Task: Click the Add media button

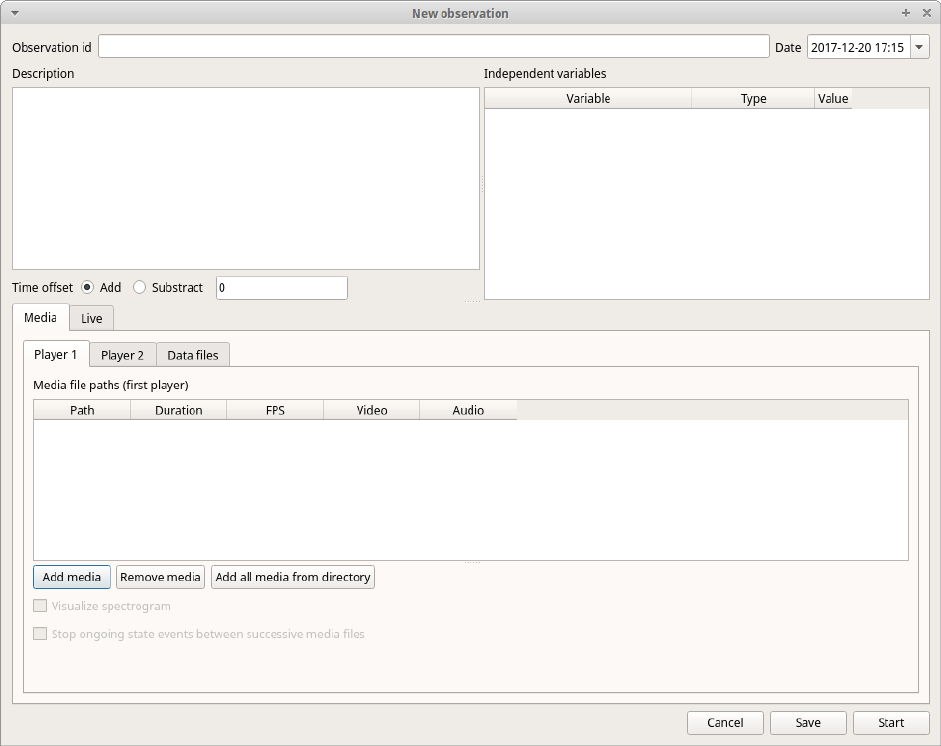Action: pyautogui.click(x=71, y=577)
